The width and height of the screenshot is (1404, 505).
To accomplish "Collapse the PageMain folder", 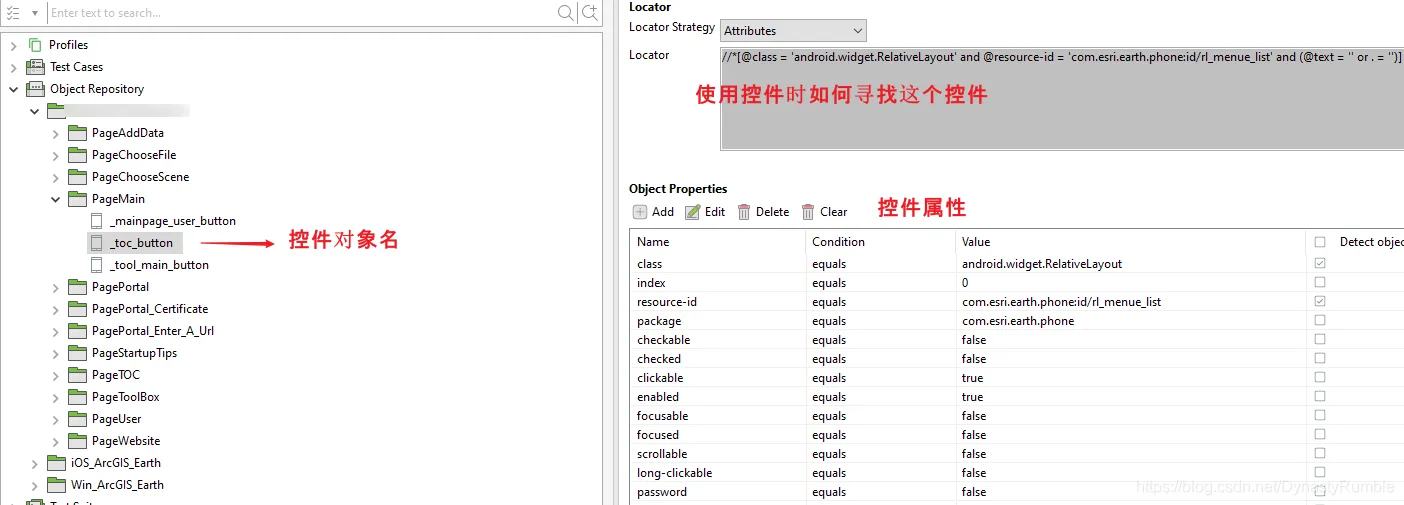I will [x=56, y=199].
